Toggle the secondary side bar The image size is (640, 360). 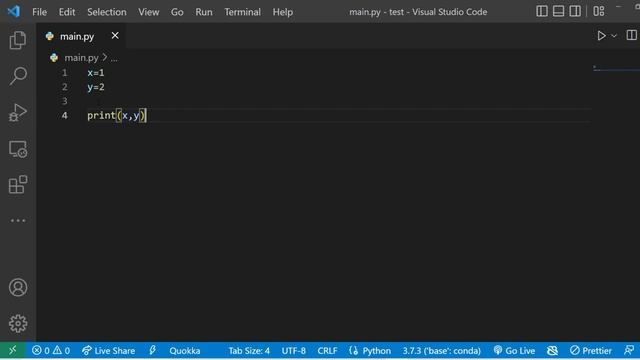tap(575, 11)
